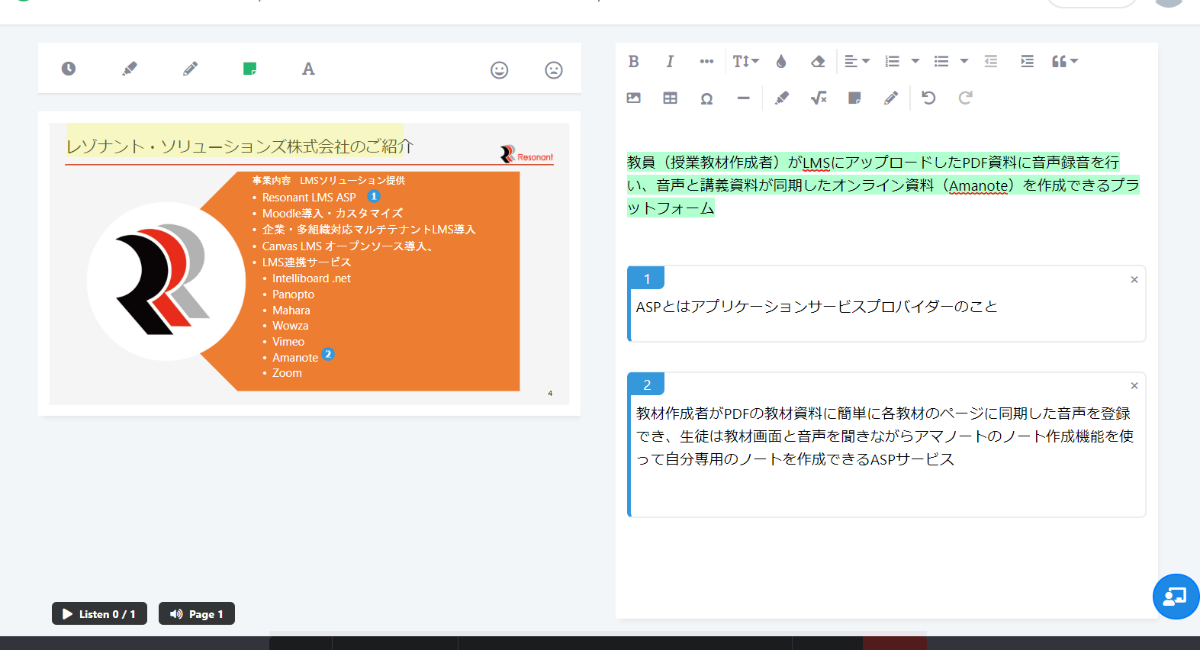Click the 'Intelliboard .net' bullet on slide
The image size is (1200, 650).
pyautogui.click(x=312, y=278)
